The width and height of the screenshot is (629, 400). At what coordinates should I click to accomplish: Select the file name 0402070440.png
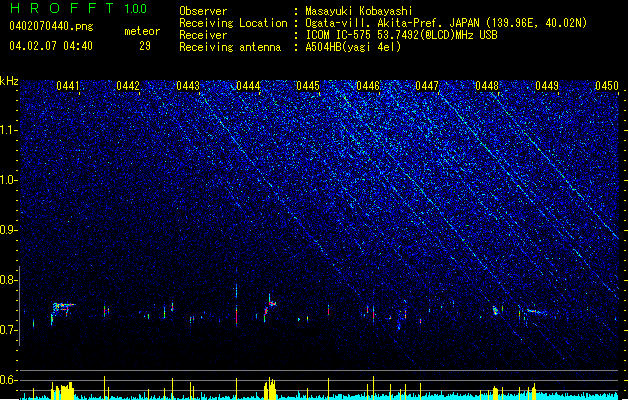[51, 26]
